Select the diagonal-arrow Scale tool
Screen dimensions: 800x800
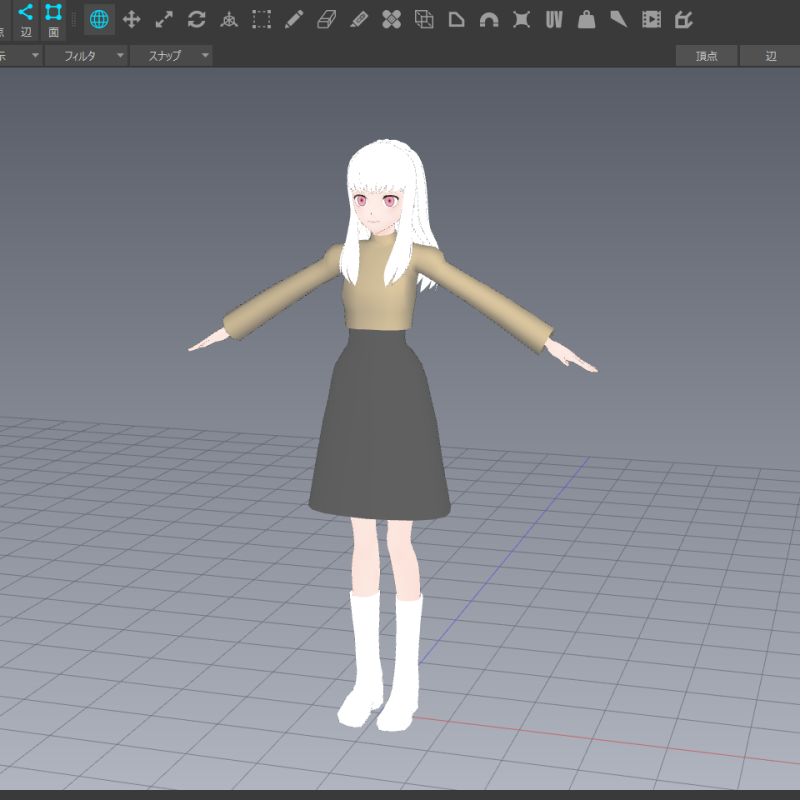pyautogui.click(x=164, y=19)
